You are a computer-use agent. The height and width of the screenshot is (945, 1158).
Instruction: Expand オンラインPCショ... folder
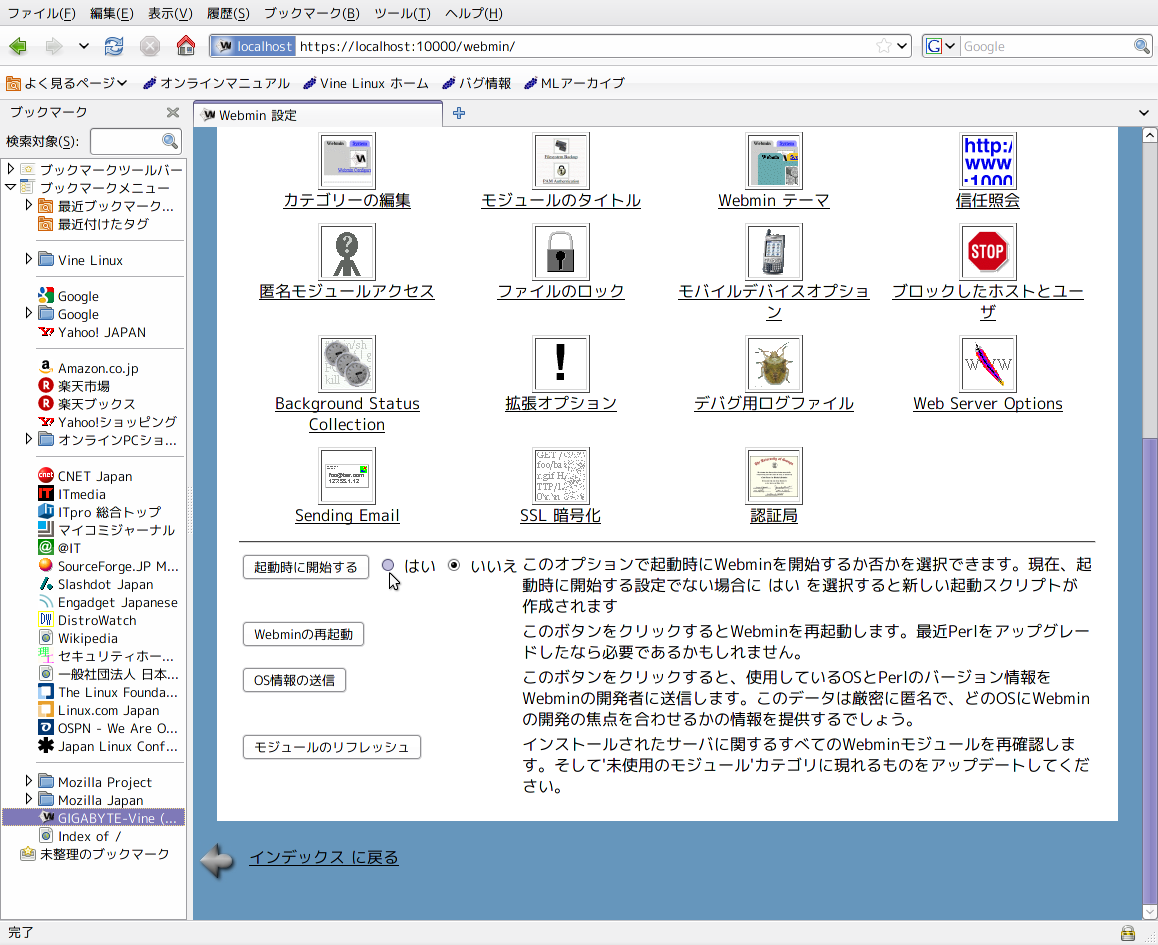[28, 439]
